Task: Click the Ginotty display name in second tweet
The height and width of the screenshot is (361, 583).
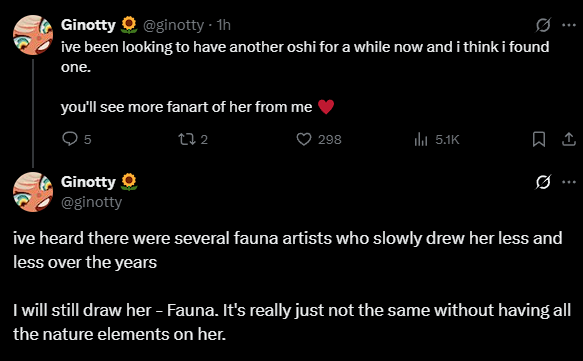Action: coord(88,182)
